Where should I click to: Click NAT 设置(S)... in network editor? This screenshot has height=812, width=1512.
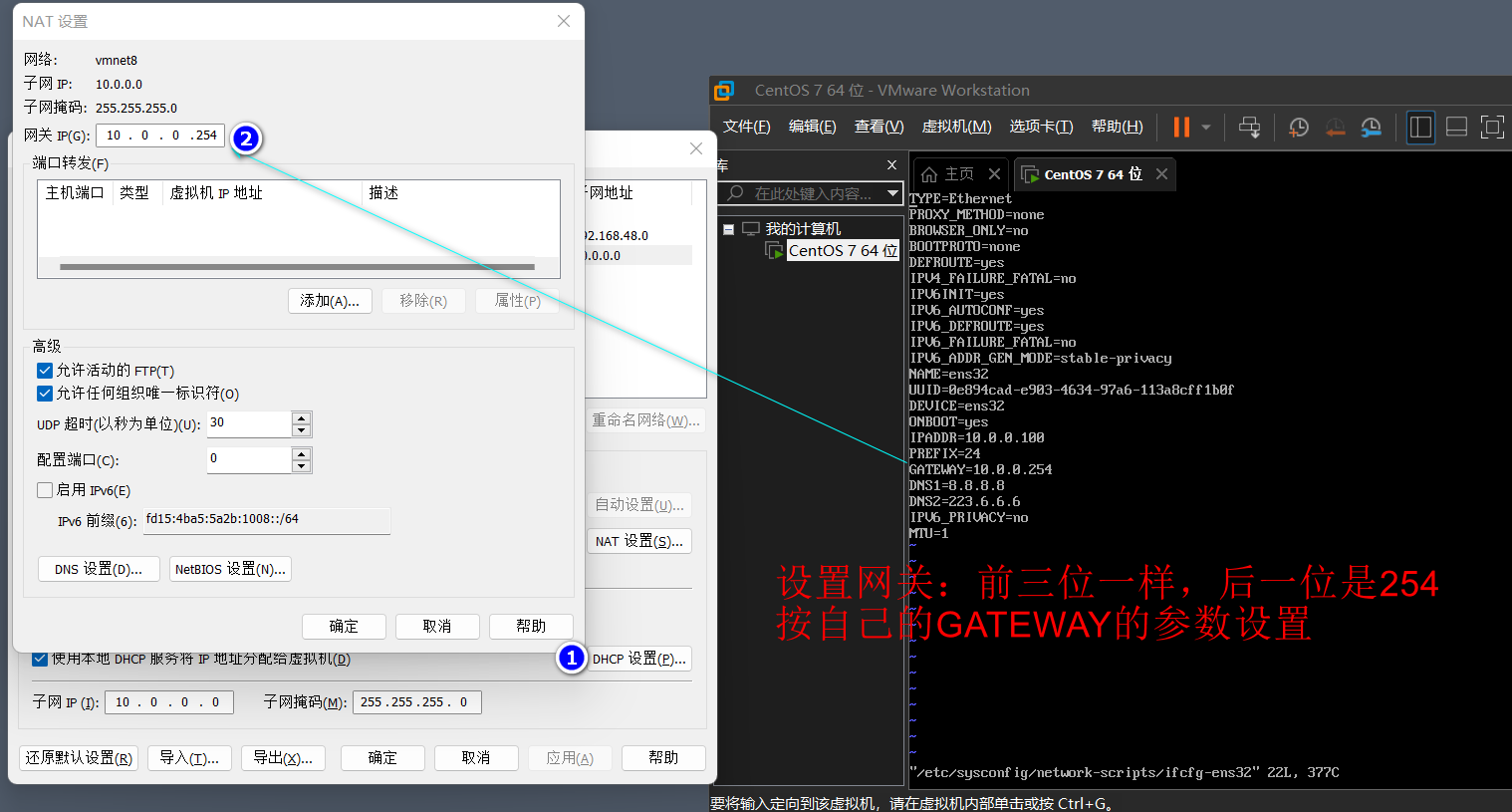[639, 541]
